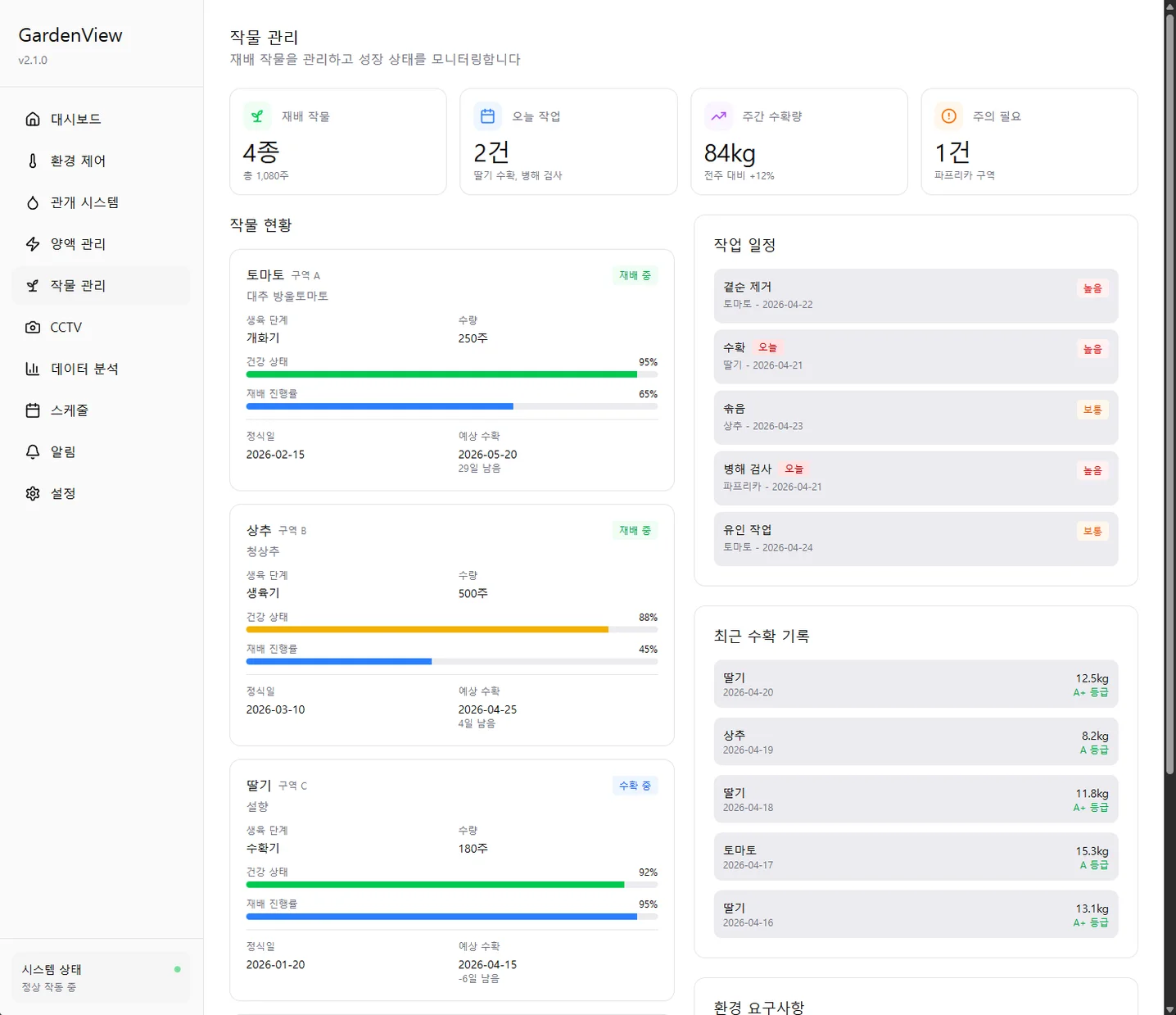The image size is (1176, 1015).
Task: Click 딸기 재배 진행률 blue progress bar
Action: pyautogui.click(x=452, y=917)
